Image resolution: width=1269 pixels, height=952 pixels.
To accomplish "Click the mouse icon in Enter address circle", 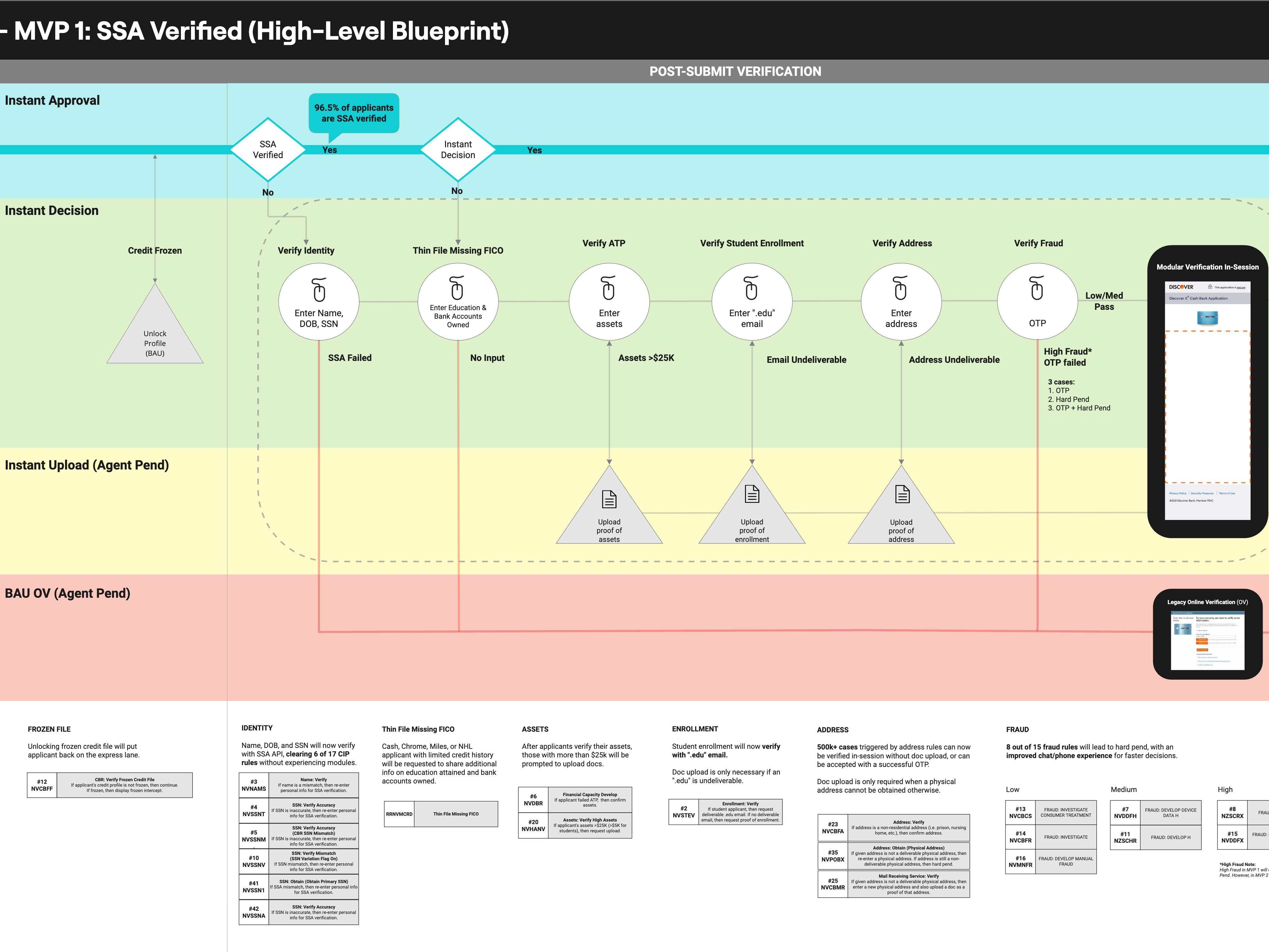I will click(901, 288).
